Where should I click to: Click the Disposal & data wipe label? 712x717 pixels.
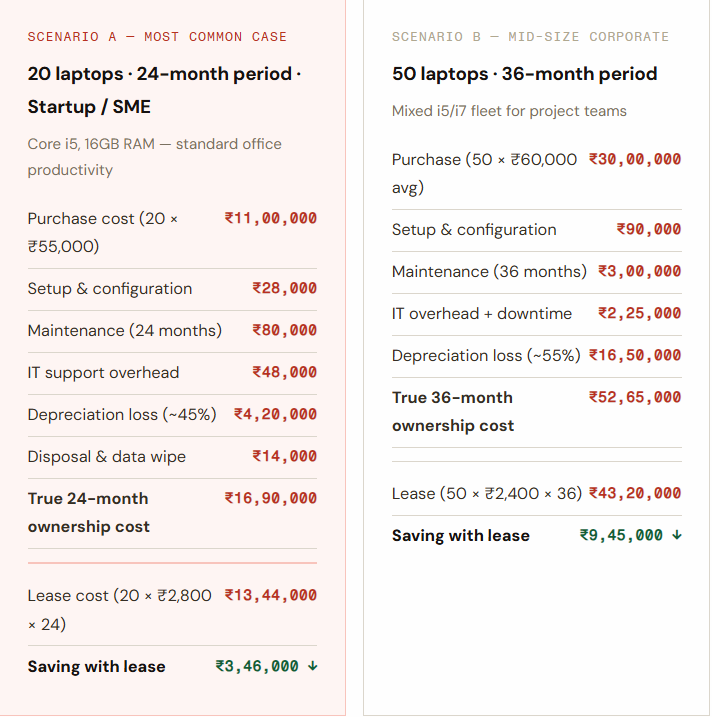[x=107, y=457]
